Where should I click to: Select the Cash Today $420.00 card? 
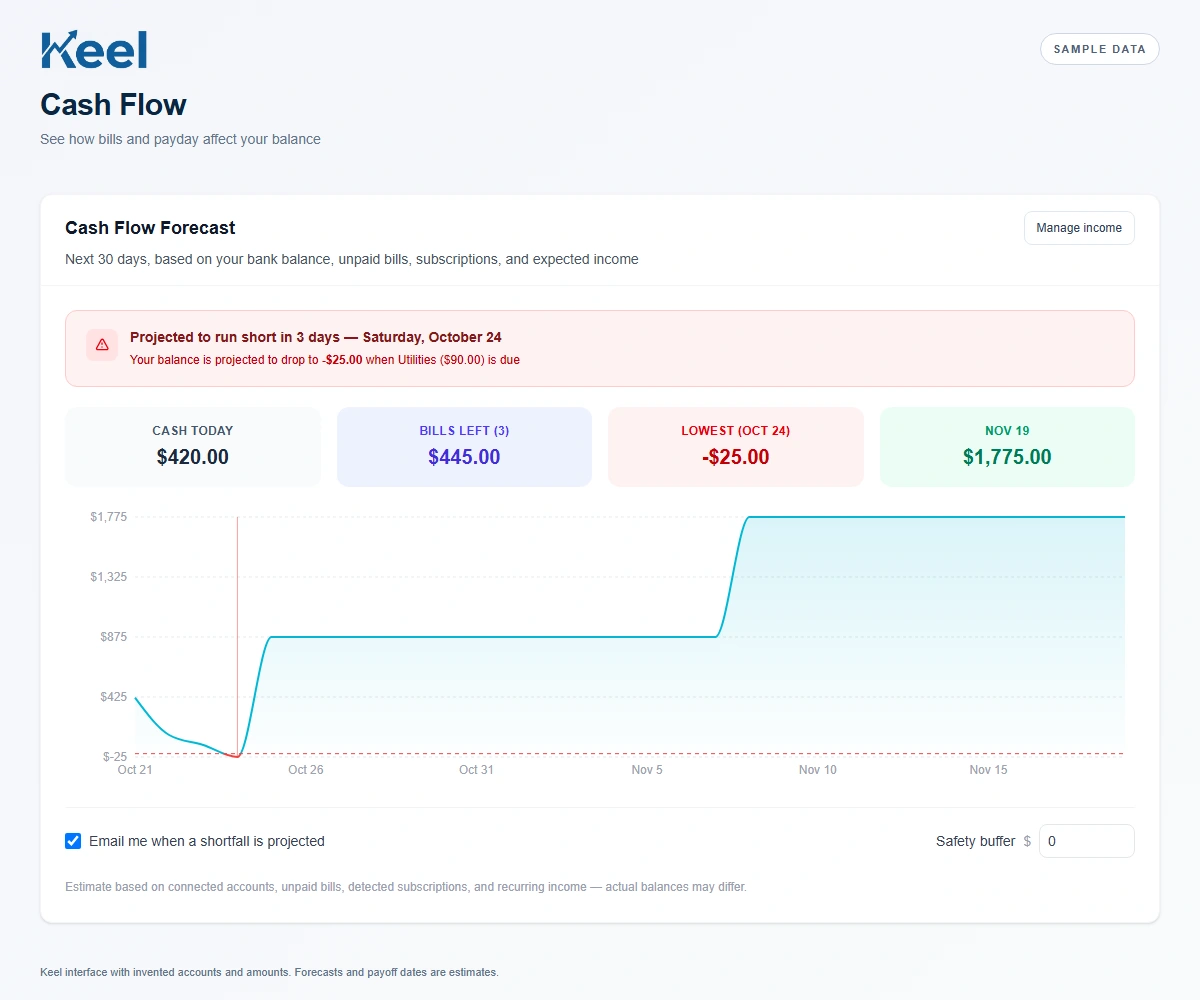[x=193, y=447]
